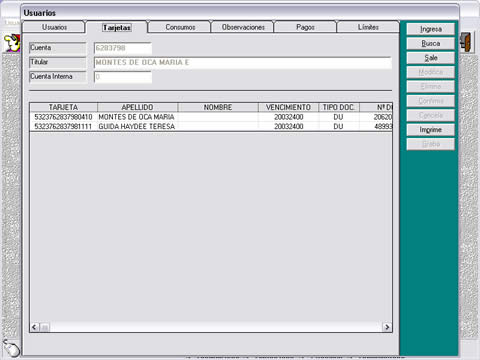This screenshot has height=360, width=480.
Task: Click the mouse icon at bottom left
Action: [11, 348]
